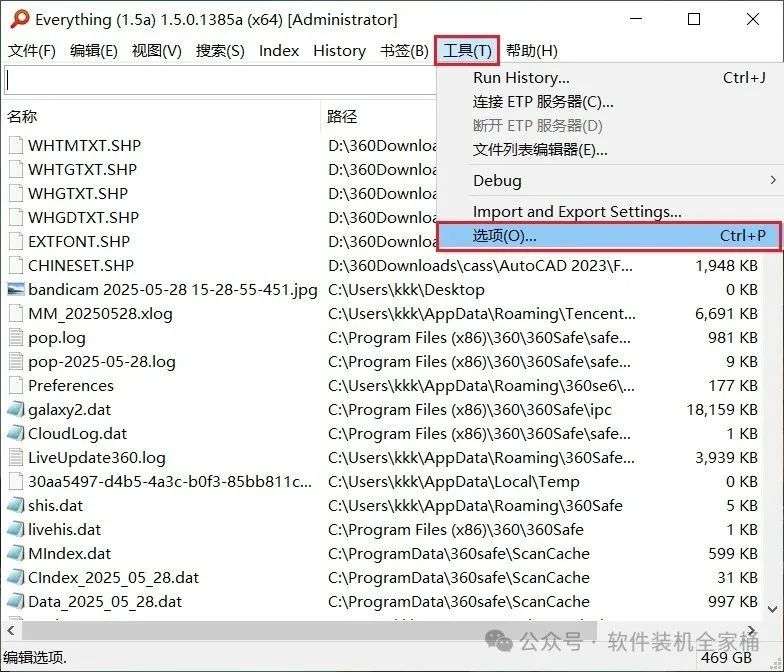Click the file icon beside WHTMTXT.SHP
The height and width of the screenshot is (672, 784).
(x=16, y=146)
